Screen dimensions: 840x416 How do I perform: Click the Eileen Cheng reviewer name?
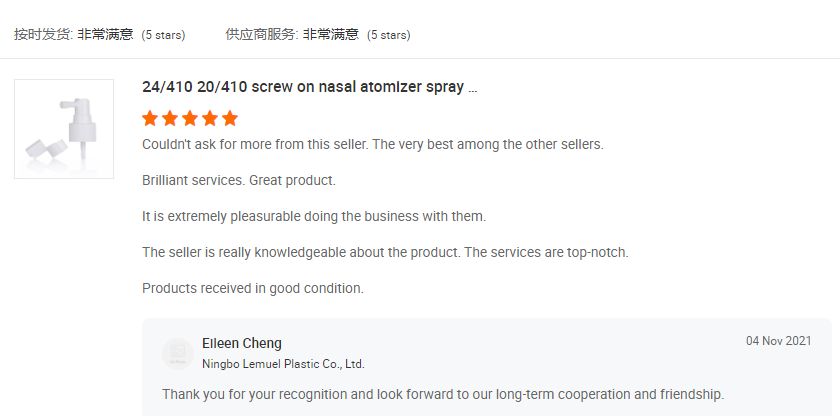coord(242,343)
